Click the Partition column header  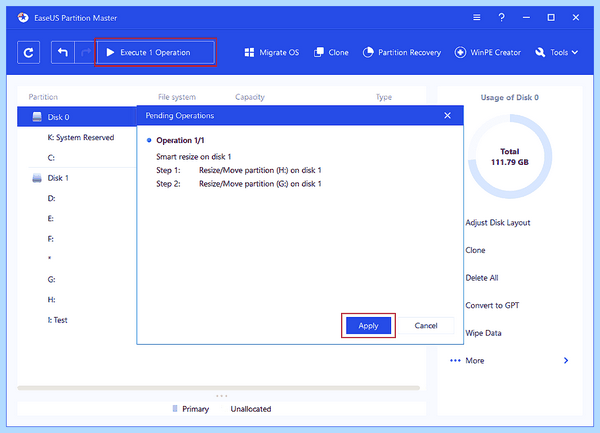point(43,97)
